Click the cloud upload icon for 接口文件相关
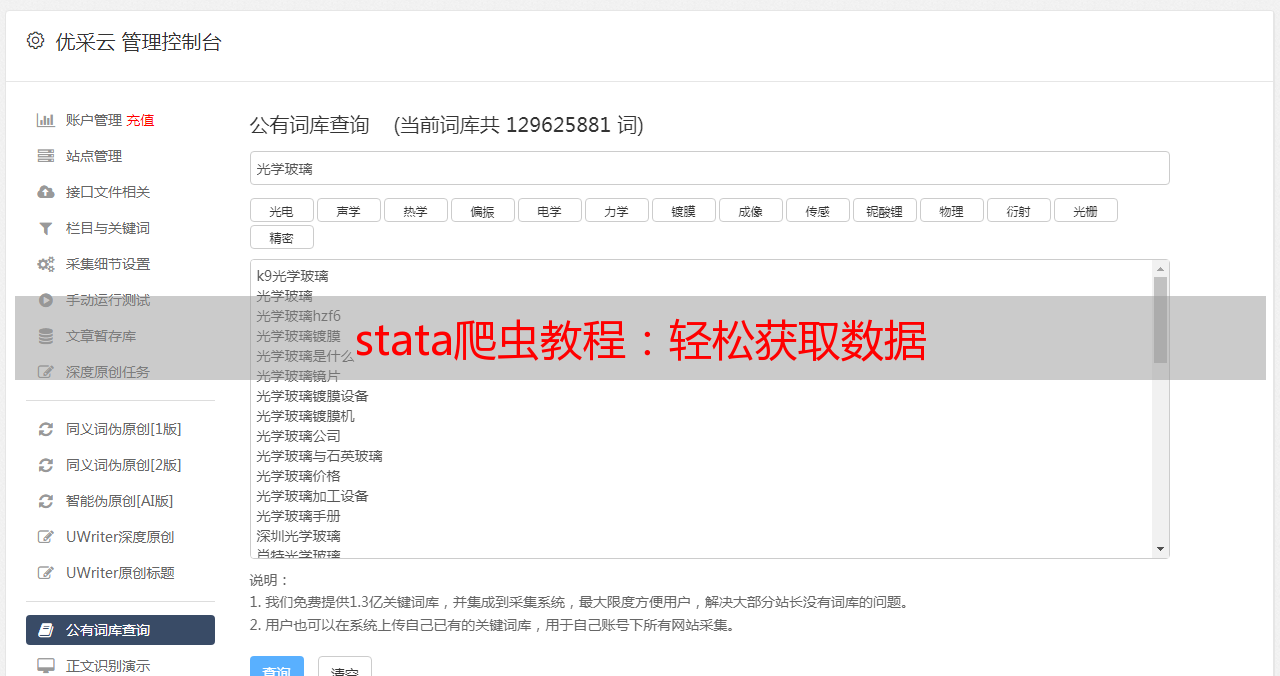 (46, 192)
